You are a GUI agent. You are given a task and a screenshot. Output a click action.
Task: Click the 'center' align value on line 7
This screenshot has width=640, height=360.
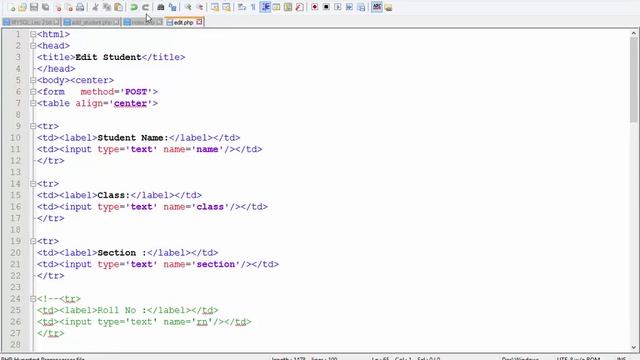point(130,103)
